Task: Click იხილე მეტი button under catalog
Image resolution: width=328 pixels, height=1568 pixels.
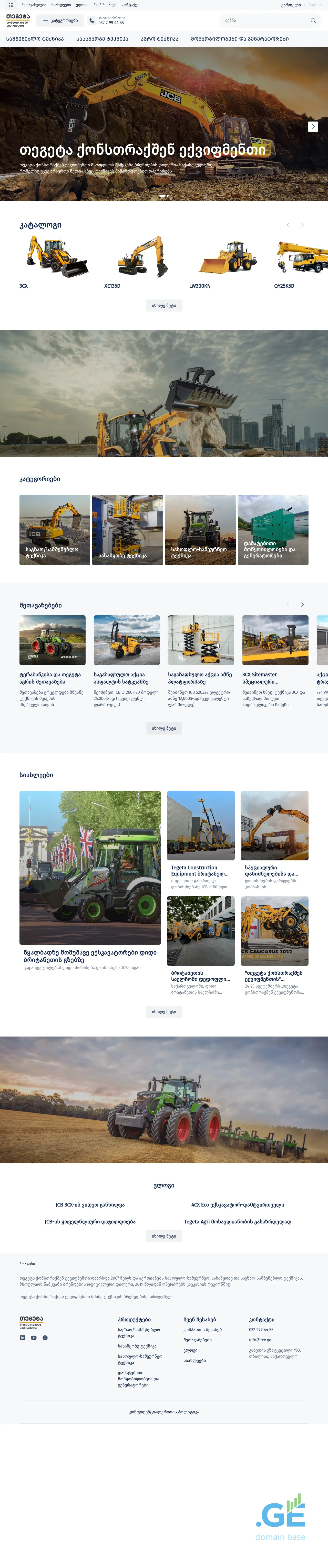Action: coord(164,306)
